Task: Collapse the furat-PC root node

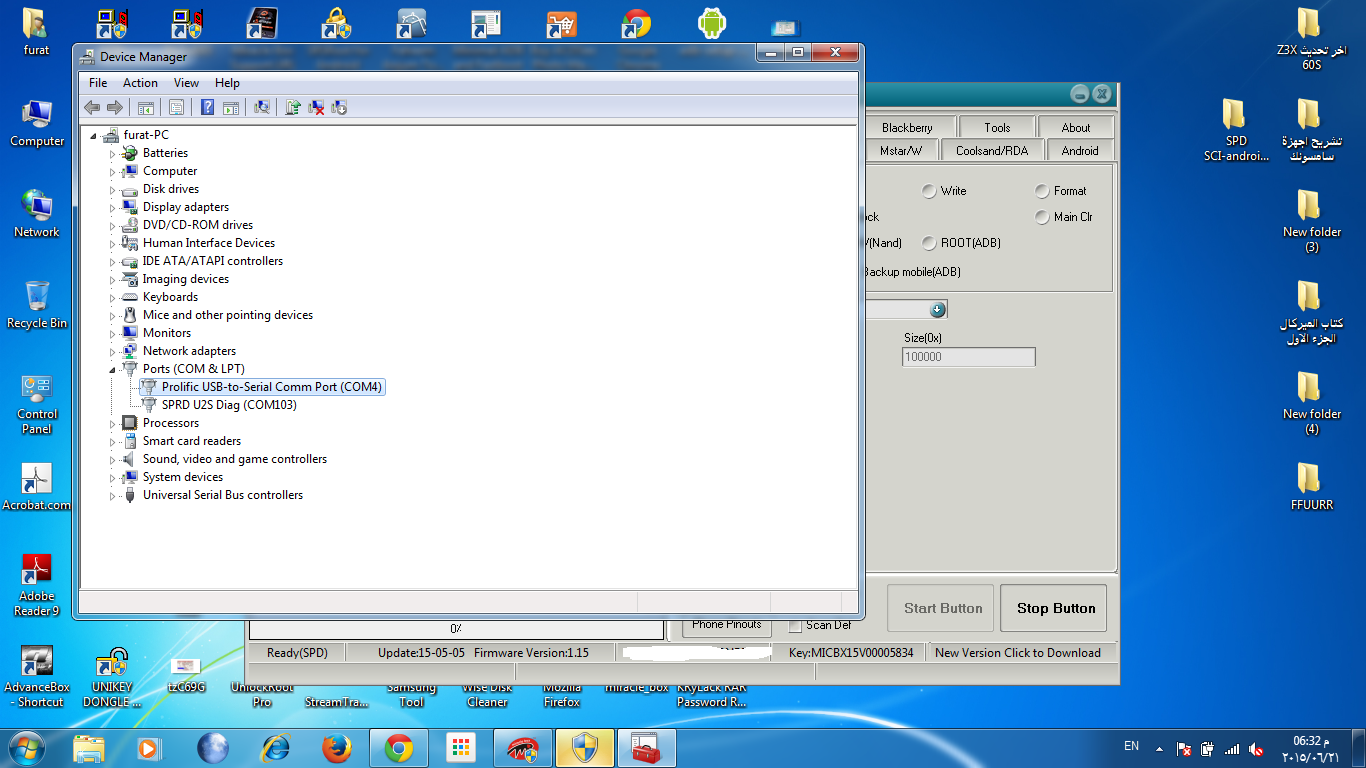Action: [x=94, y=136]
